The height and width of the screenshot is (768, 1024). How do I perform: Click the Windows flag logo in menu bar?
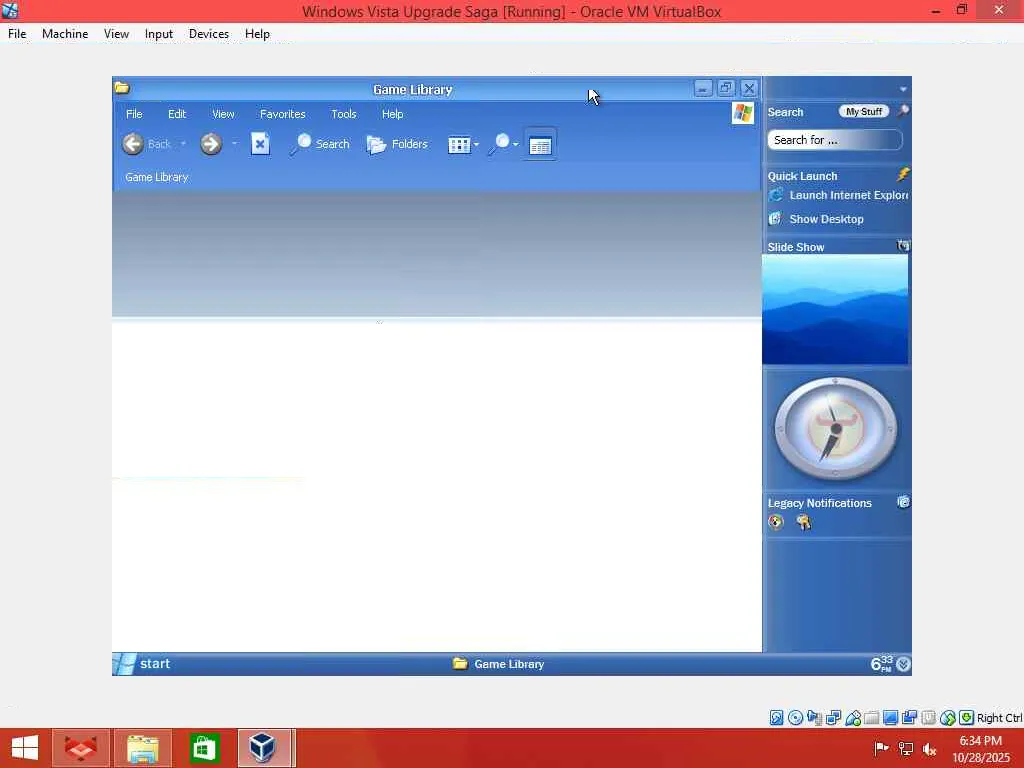[x=743, y=113]
